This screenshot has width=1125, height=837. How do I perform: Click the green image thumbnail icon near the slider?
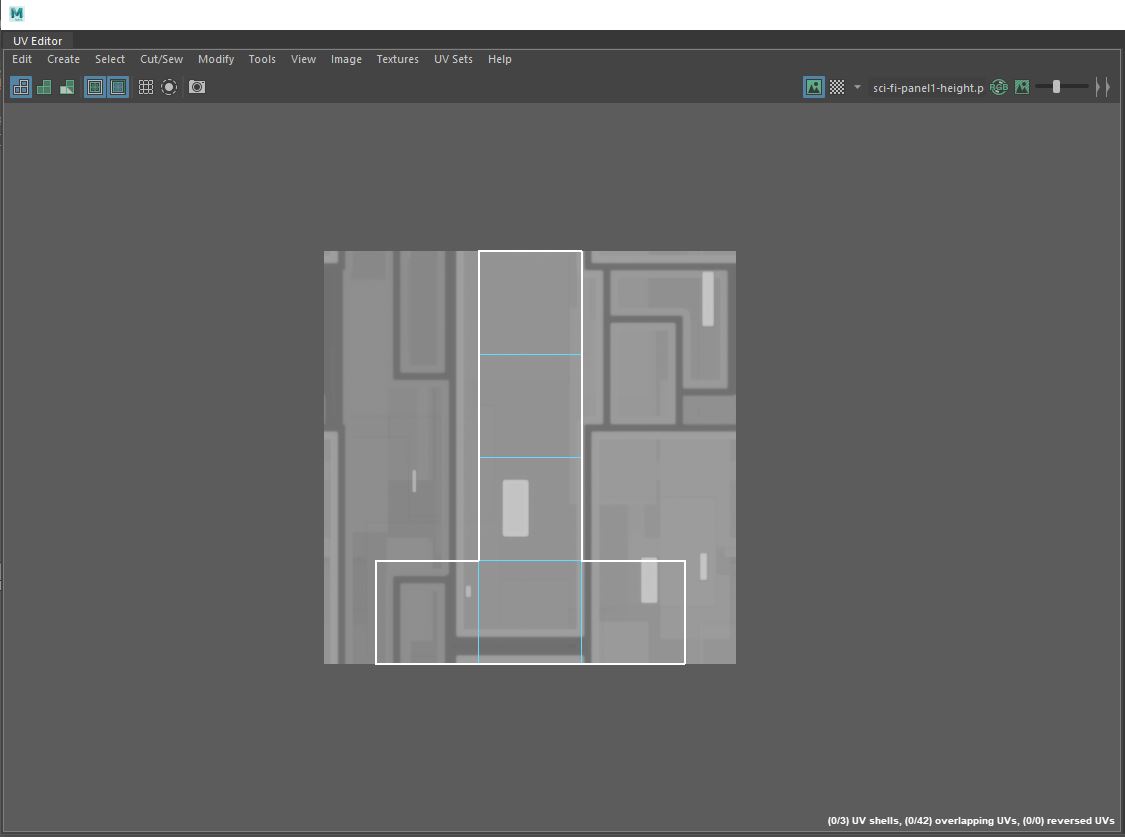(x=1021, y=87)
